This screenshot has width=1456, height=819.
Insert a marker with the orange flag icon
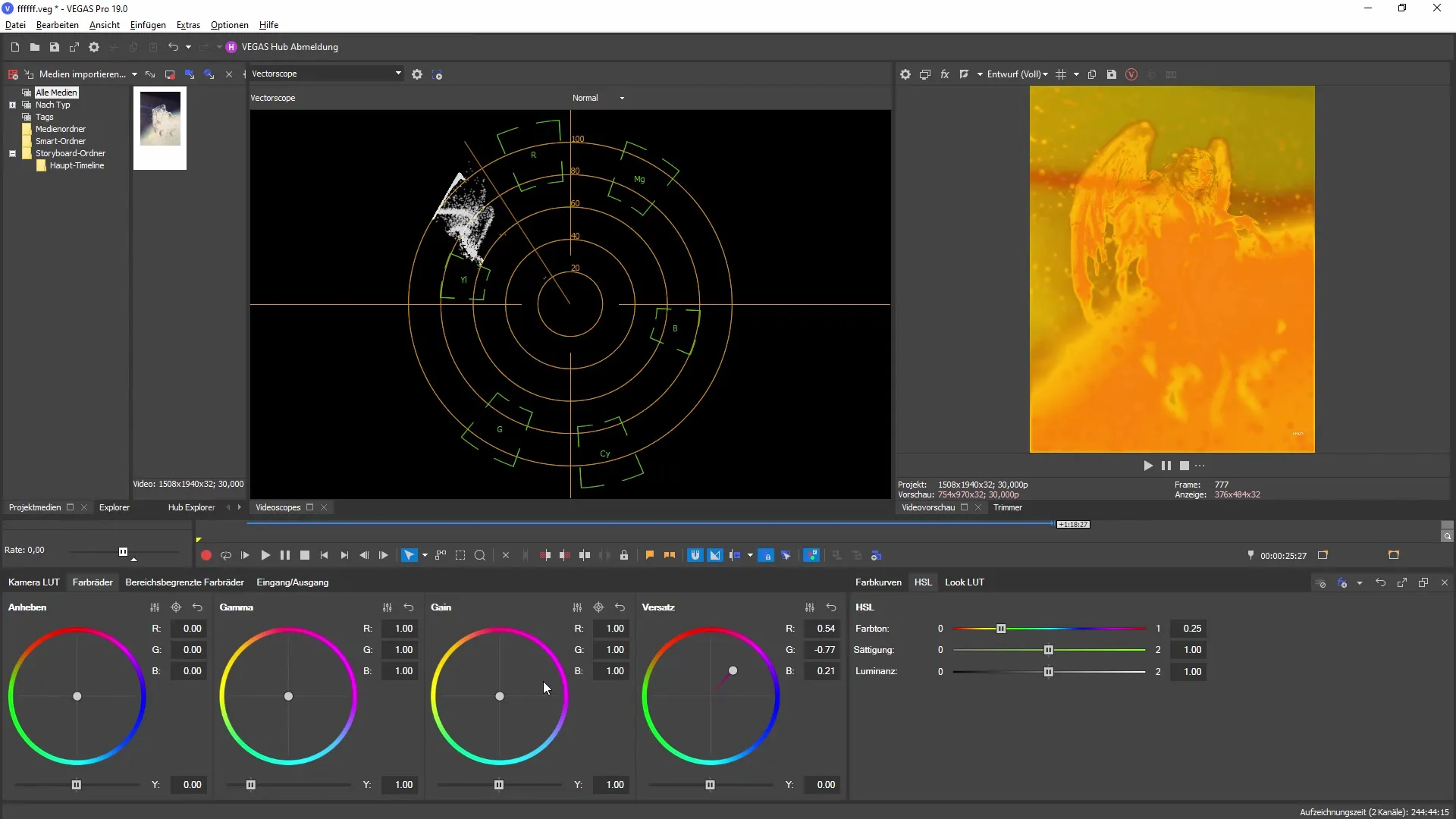point(650,555)
